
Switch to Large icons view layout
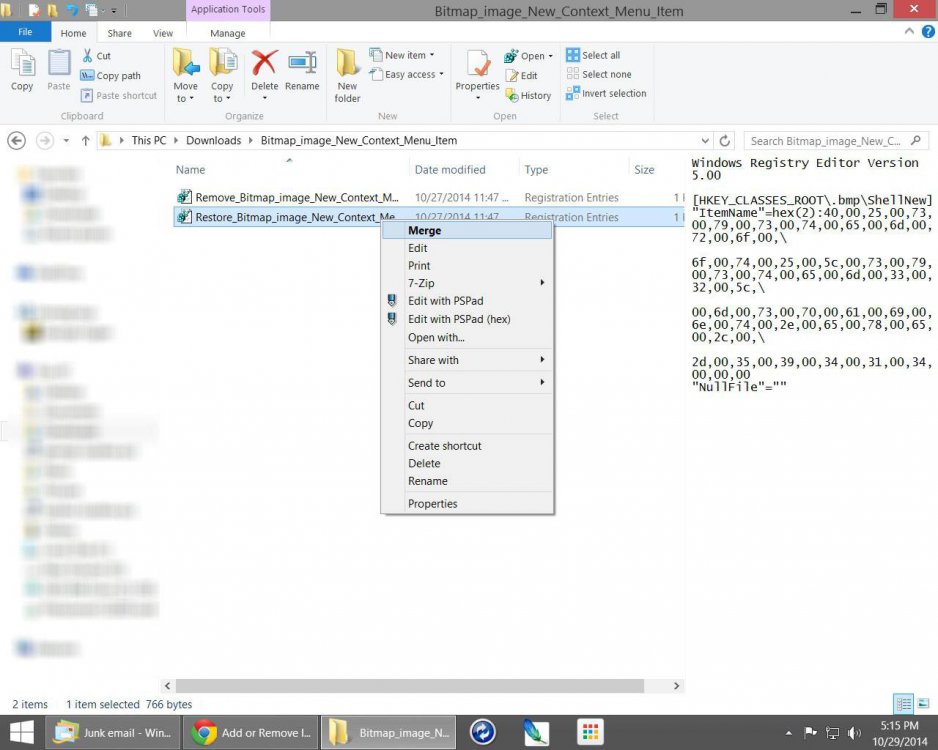(923, 703)
